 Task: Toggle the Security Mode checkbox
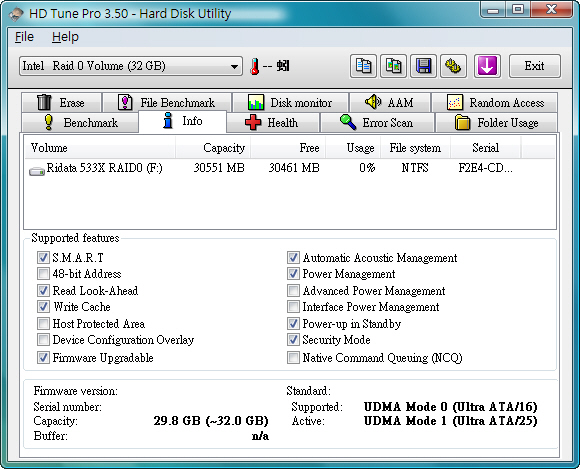pos(293,340)
